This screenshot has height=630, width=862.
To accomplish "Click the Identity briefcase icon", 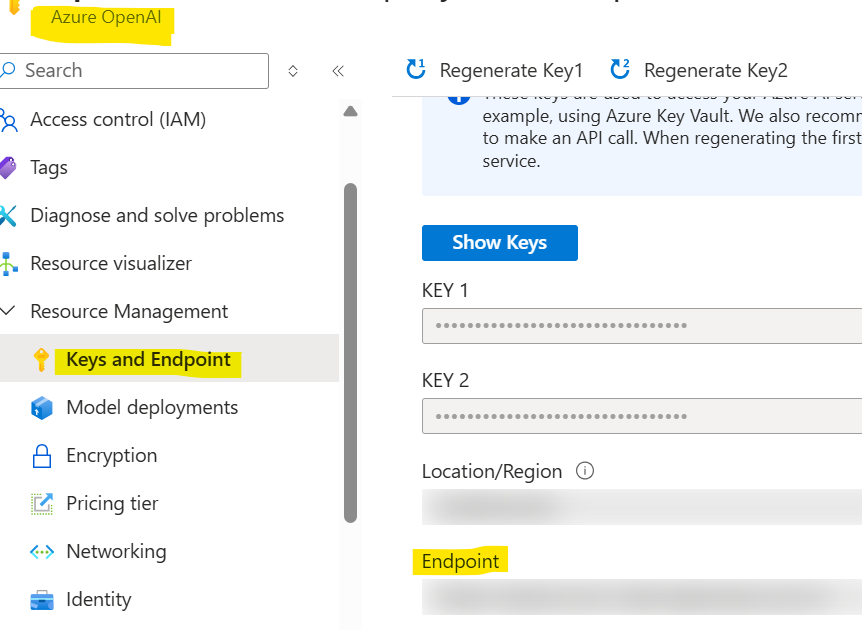I will coord(42,600).
